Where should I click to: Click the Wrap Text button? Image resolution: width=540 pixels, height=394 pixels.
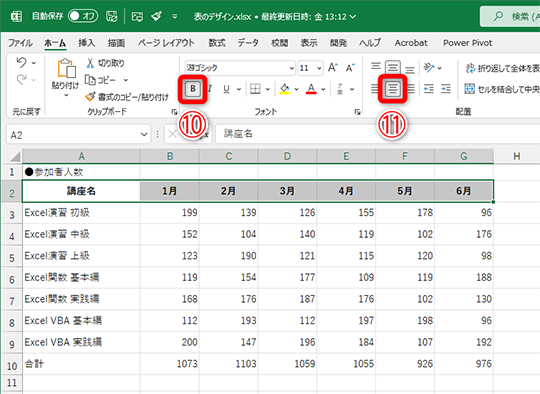(502, 68)
